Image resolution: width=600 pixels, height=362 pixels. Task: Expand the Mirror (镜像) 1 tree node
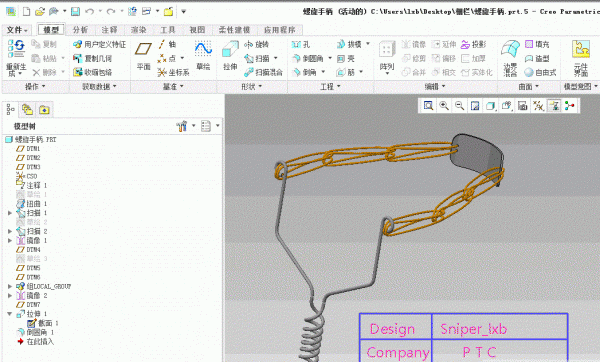coord(10,240)
